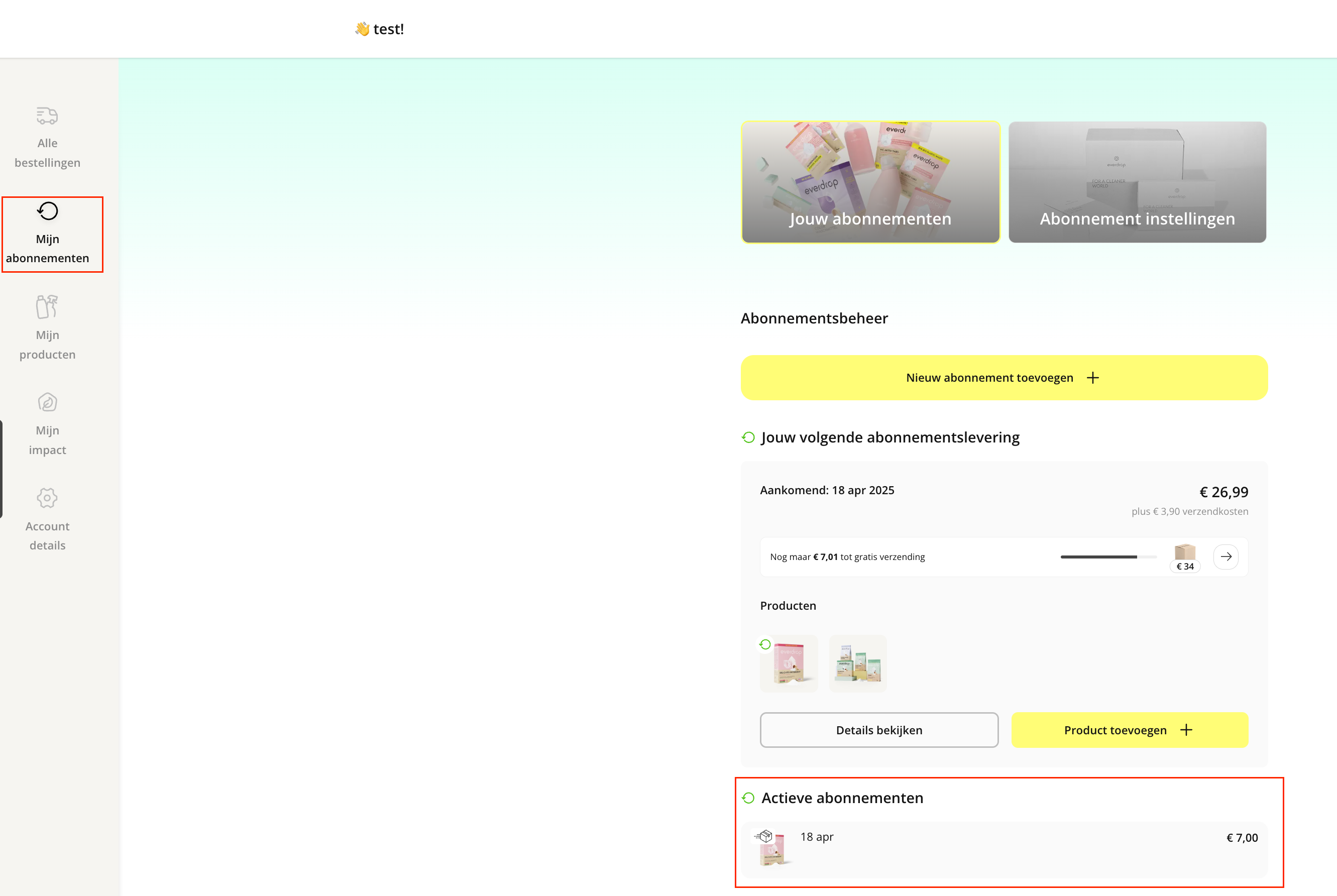Click the subscription badge on the first product image
The image size is (1337, 896).
click(x=765, y=644)
